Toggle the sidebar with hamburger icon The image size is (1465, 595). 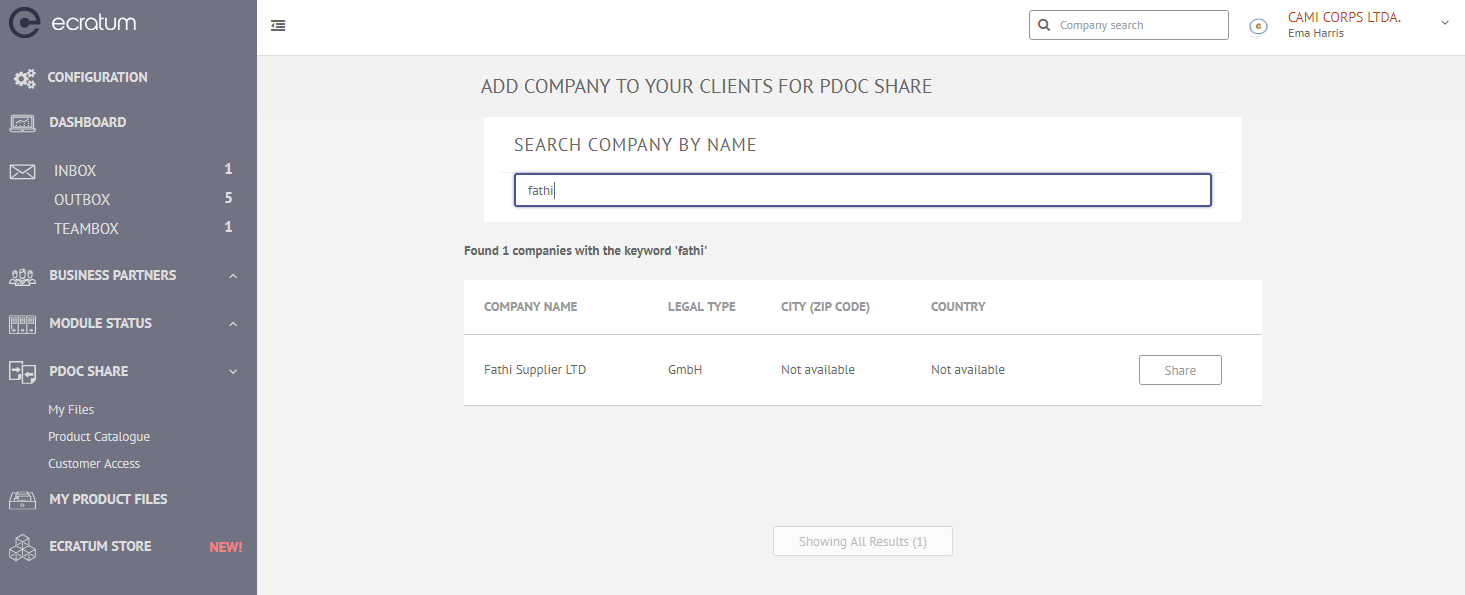[x=278, y=26]
